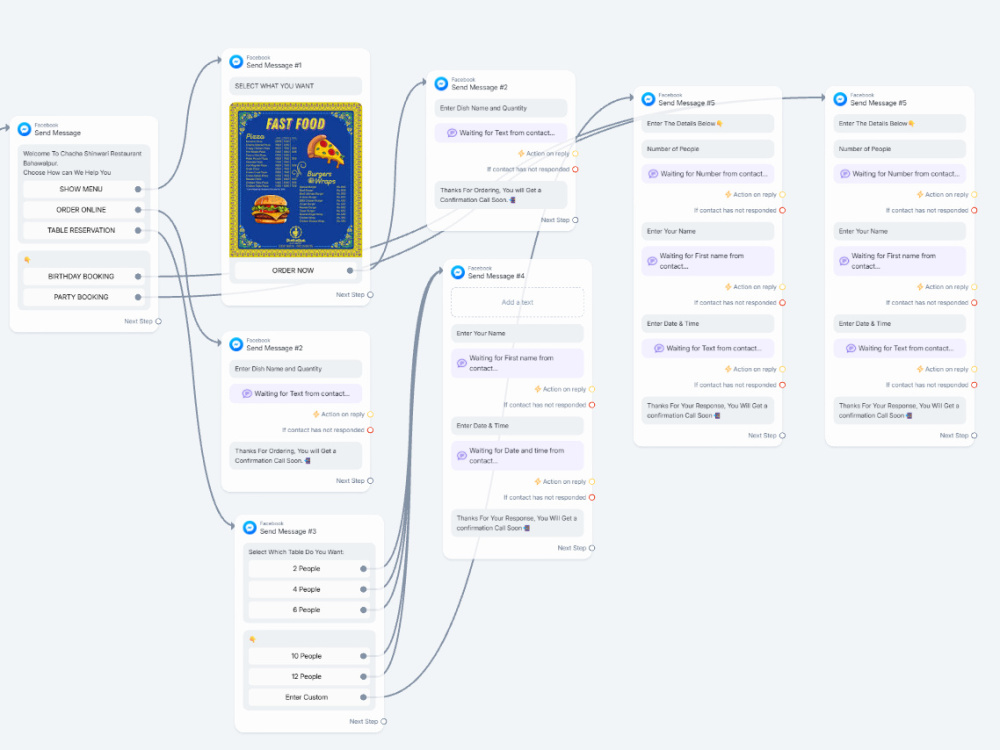Click the Messenger icon of Send Message #1

pyautogui.click(x=236, y=62)
